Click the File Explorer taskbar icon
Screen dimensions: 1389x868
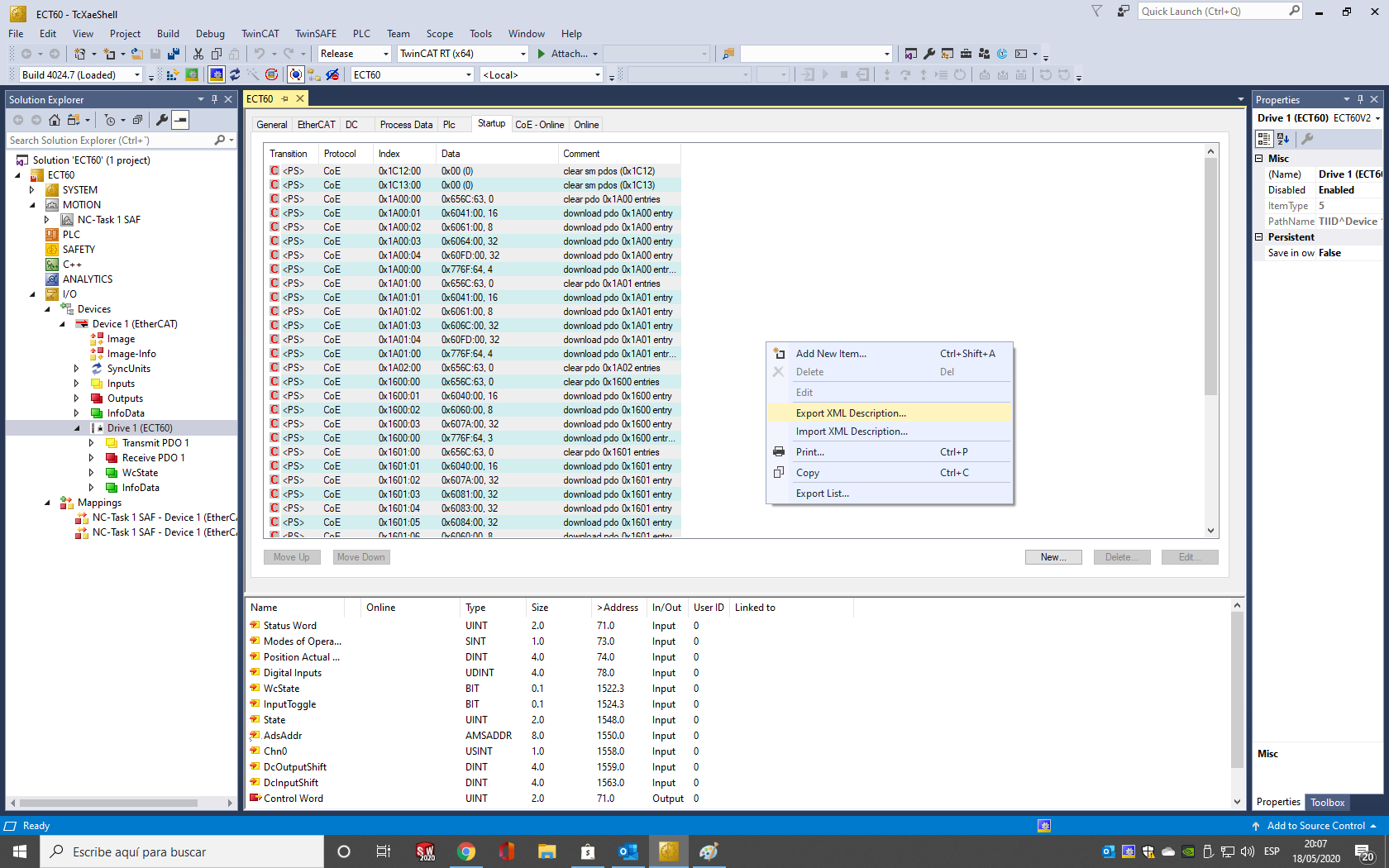pyautogui.click(x=547, y=851)
